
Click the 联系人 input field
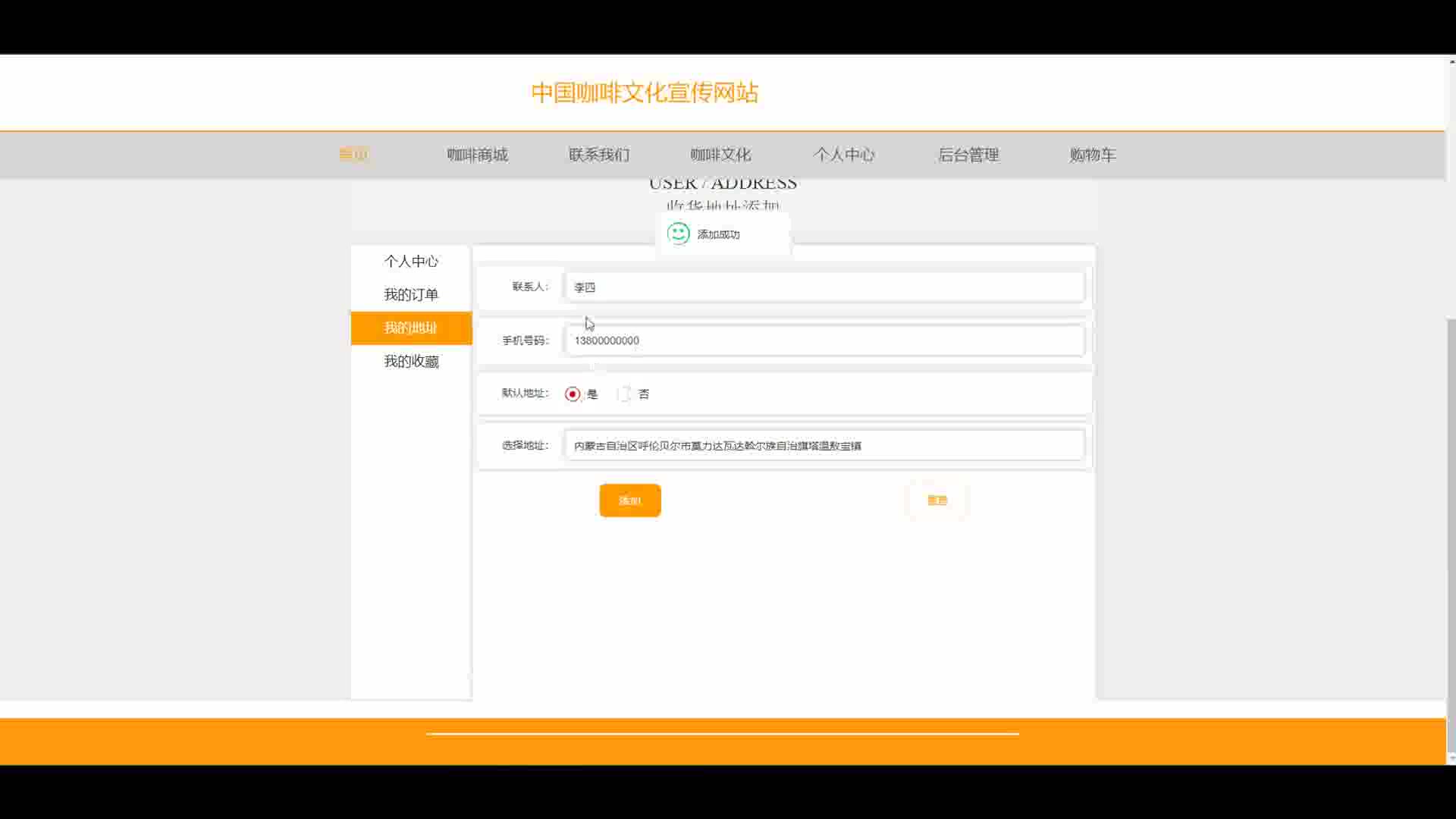point(824,287)
